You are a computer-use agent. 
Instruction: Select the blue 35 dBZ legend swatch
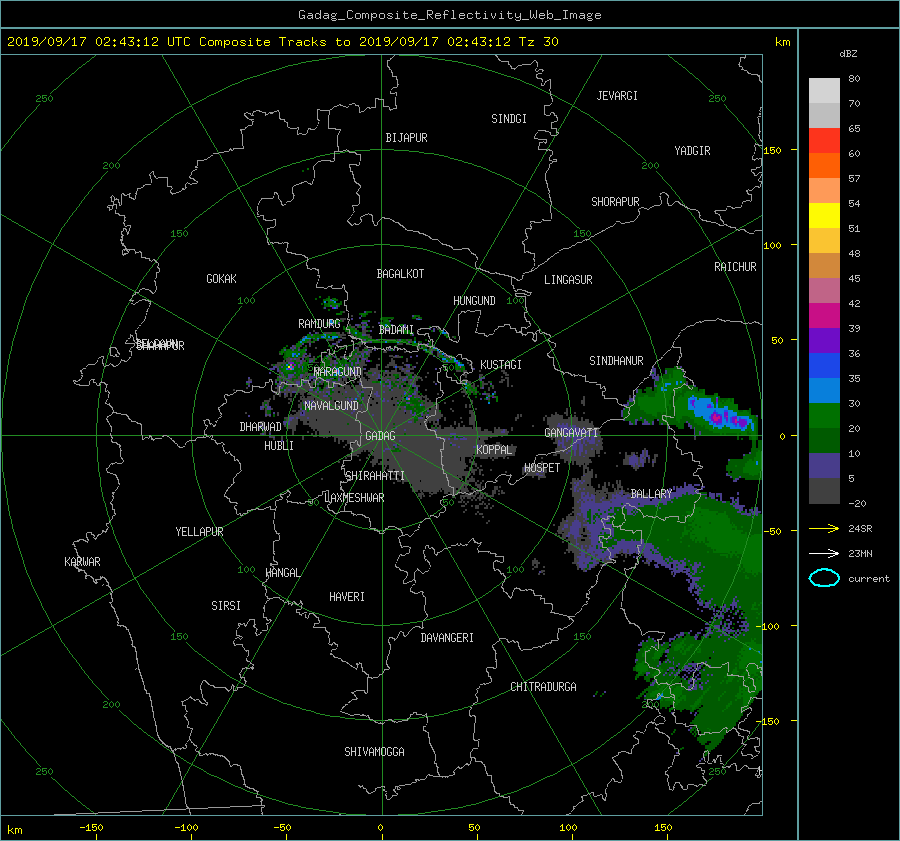coord(824,365)
